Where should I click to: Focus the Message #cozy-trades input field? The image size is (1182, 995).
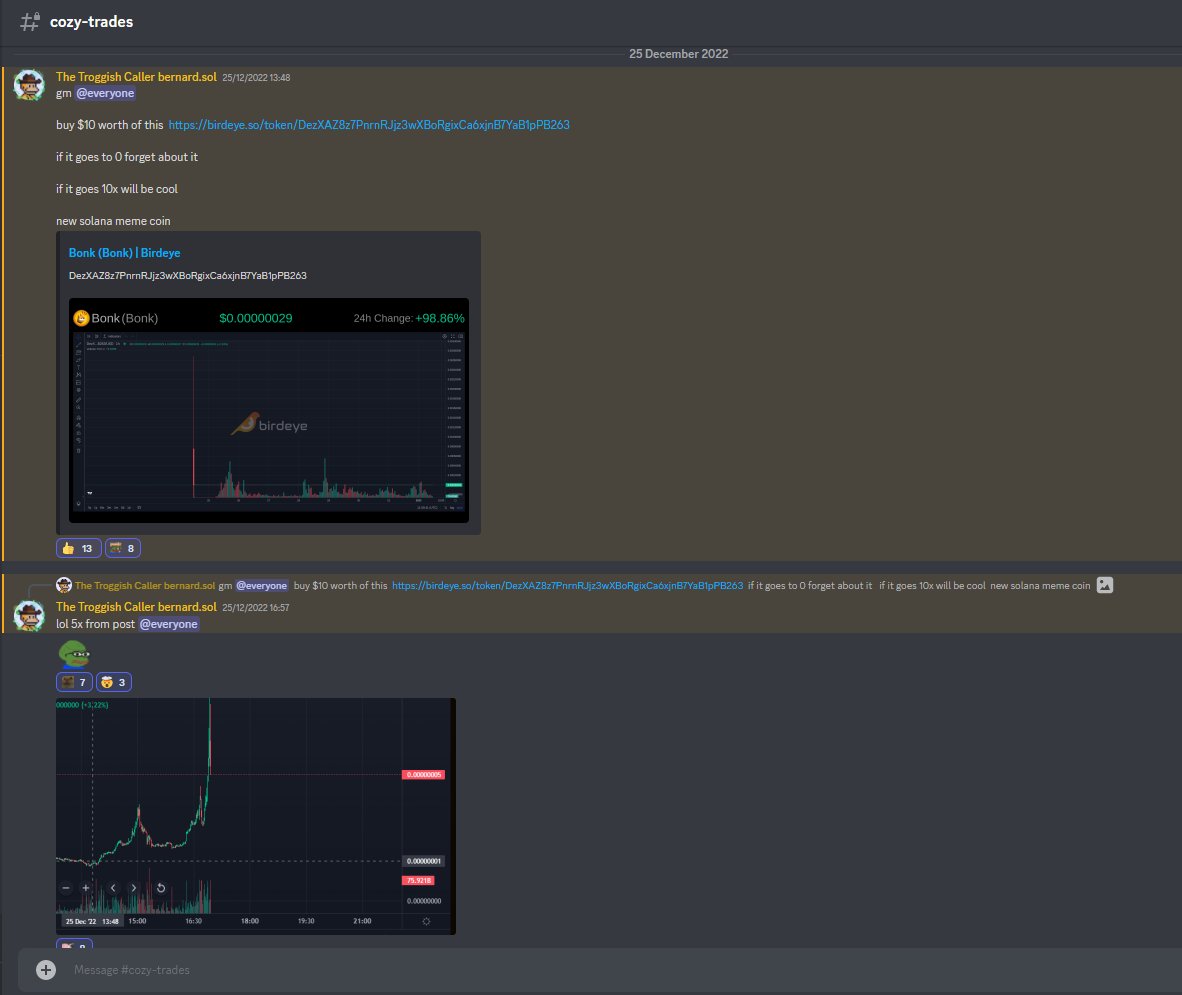click(603, 970)
